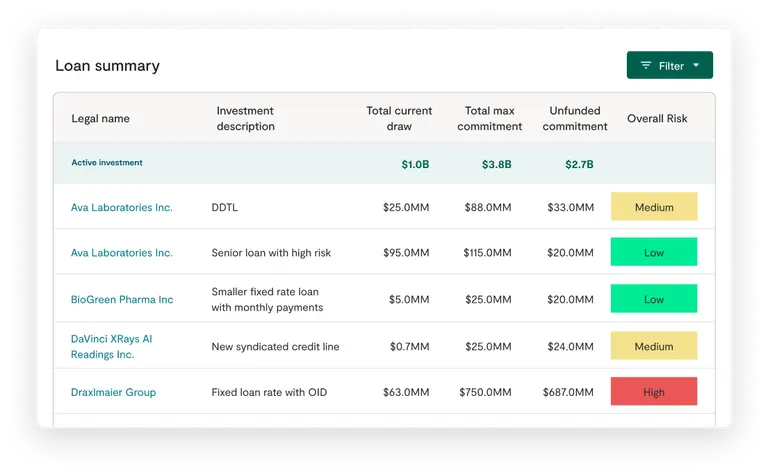Click the $24.0MM unfunded commitment value
Viewport: 768px width, 473px height.
[571, 347]
